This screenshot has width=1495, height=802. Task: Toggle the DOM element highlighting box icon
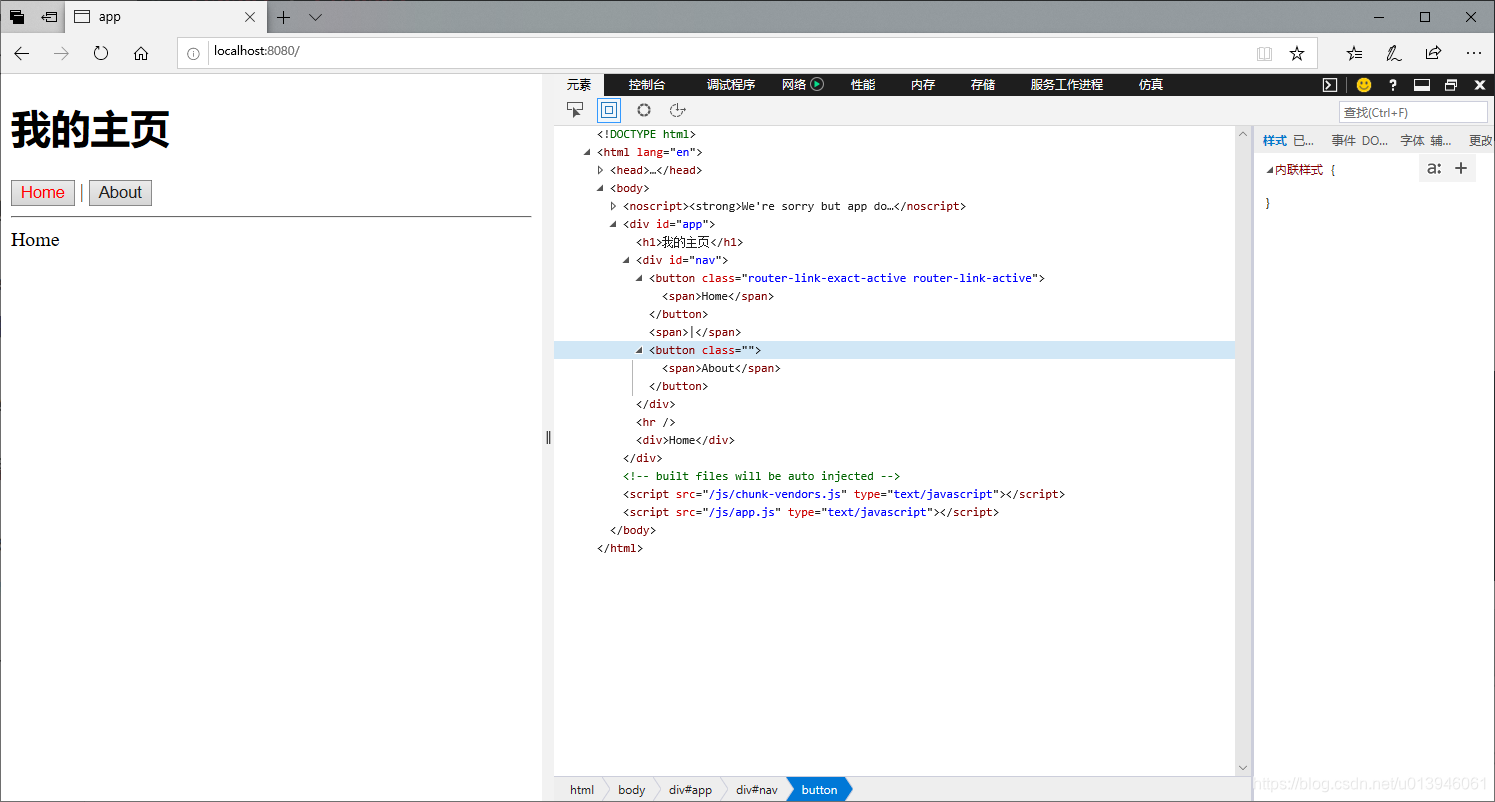[x=609, y=110]
